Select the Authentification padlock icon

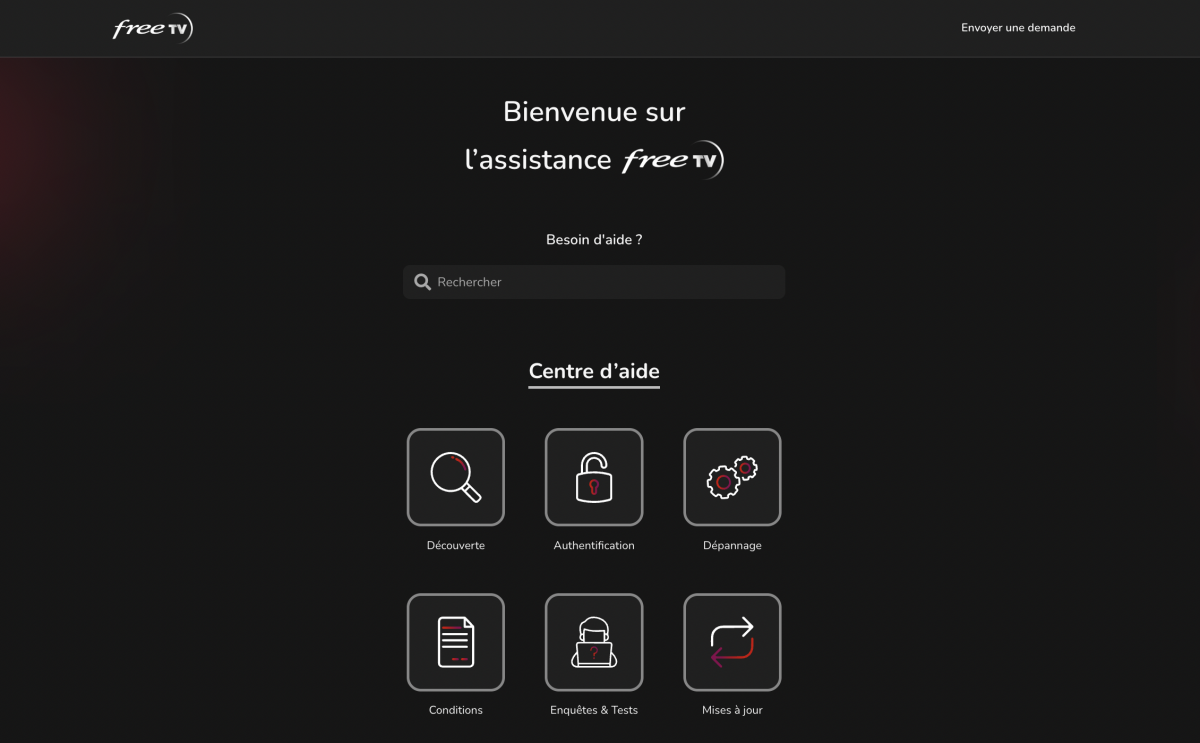[593, 477]
